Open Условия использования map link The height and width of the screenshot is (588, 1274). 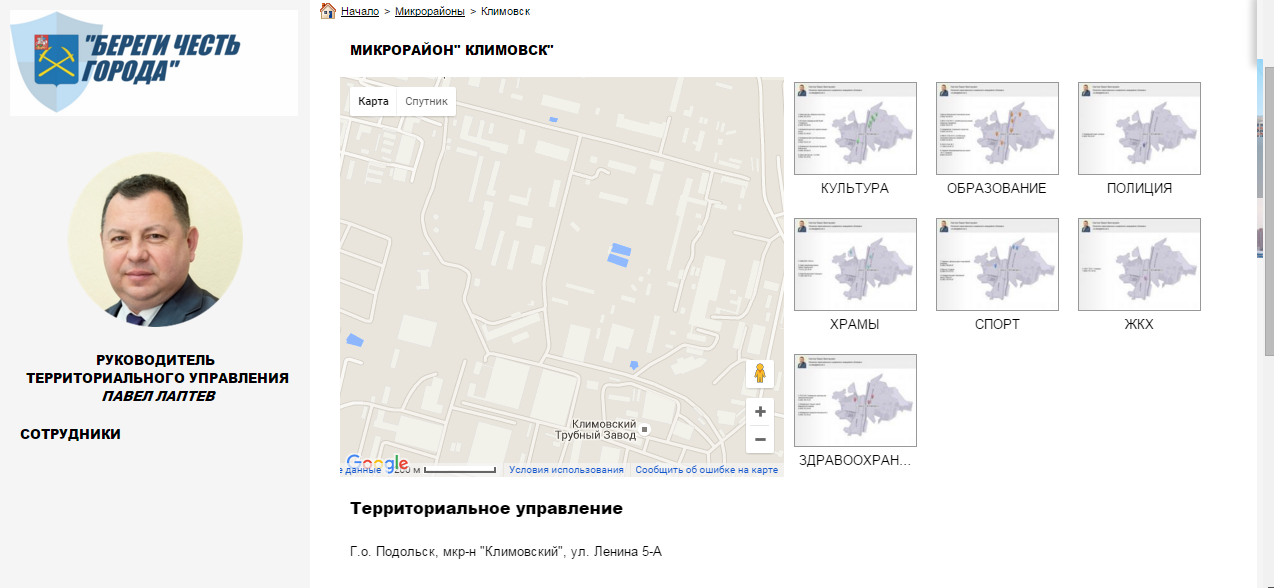[x=566, y=470]
